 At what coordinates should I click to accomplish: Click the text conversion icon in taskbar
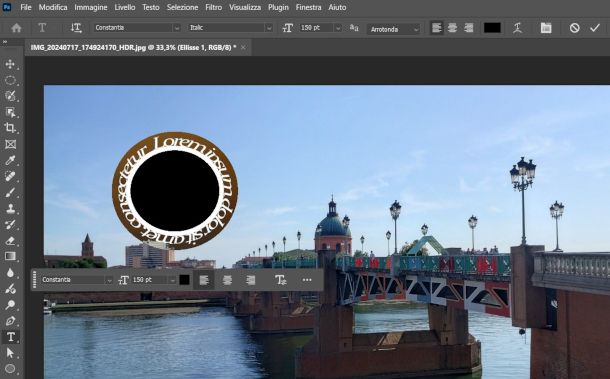click(x=281, y=280)
